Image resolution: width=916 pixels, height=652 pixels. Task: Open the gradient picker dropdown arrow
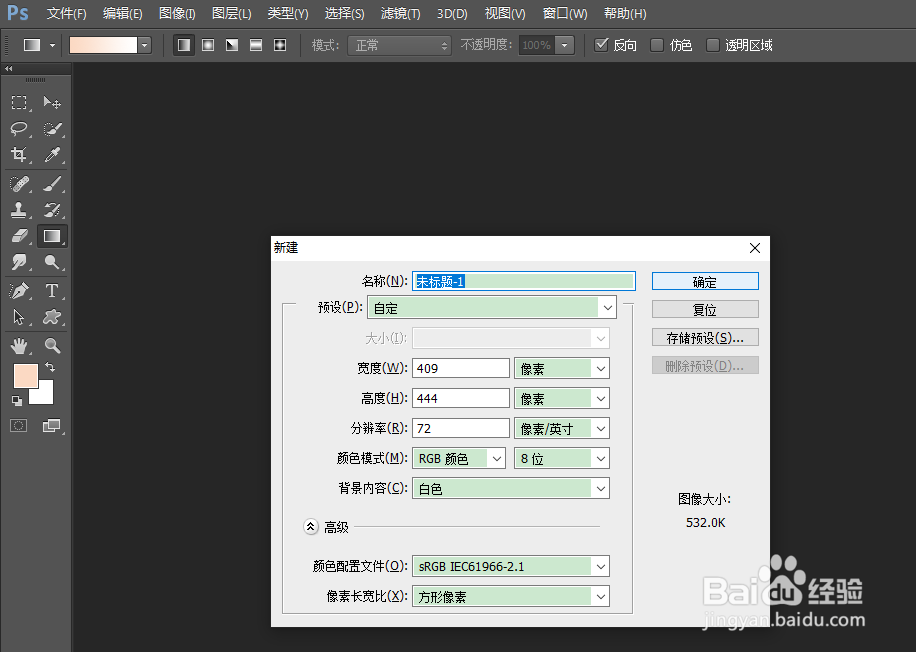coord(145,45)
